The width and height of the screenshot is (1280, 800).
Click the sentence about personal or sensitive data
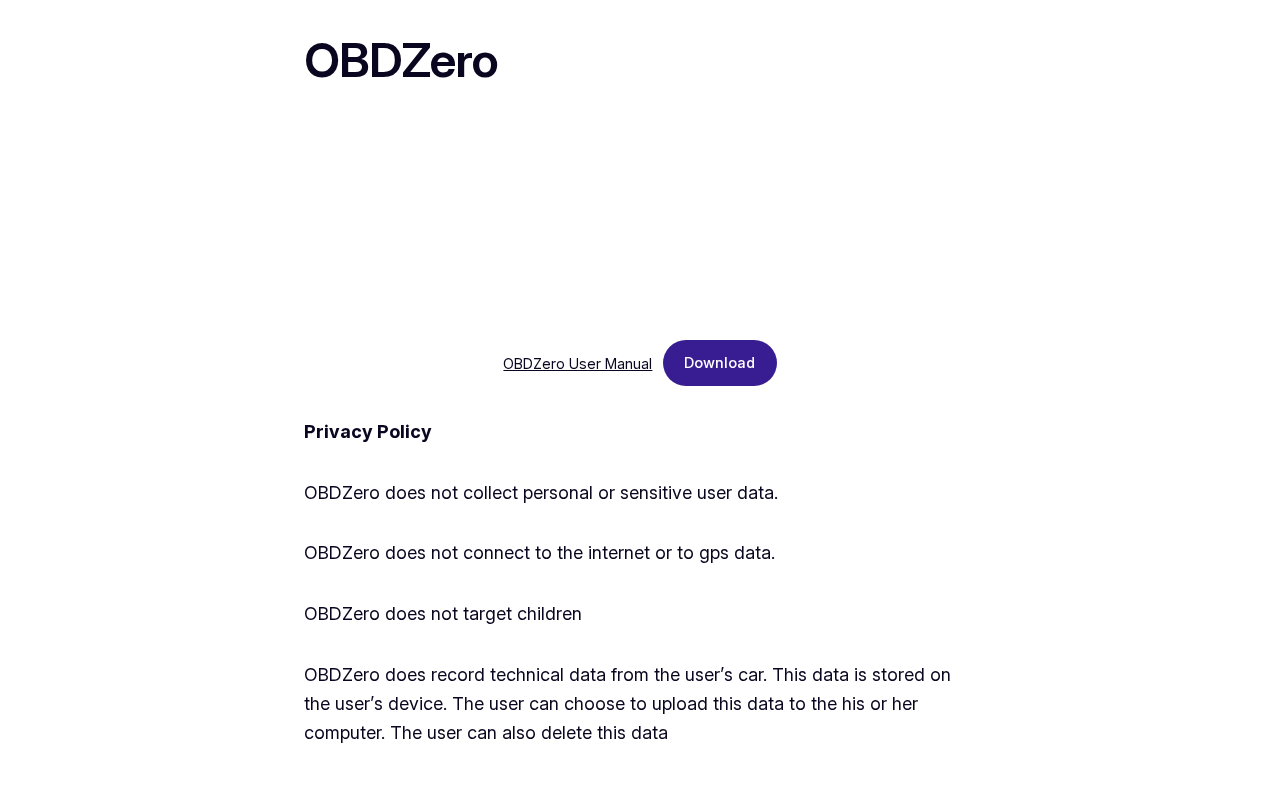[540, 493]
